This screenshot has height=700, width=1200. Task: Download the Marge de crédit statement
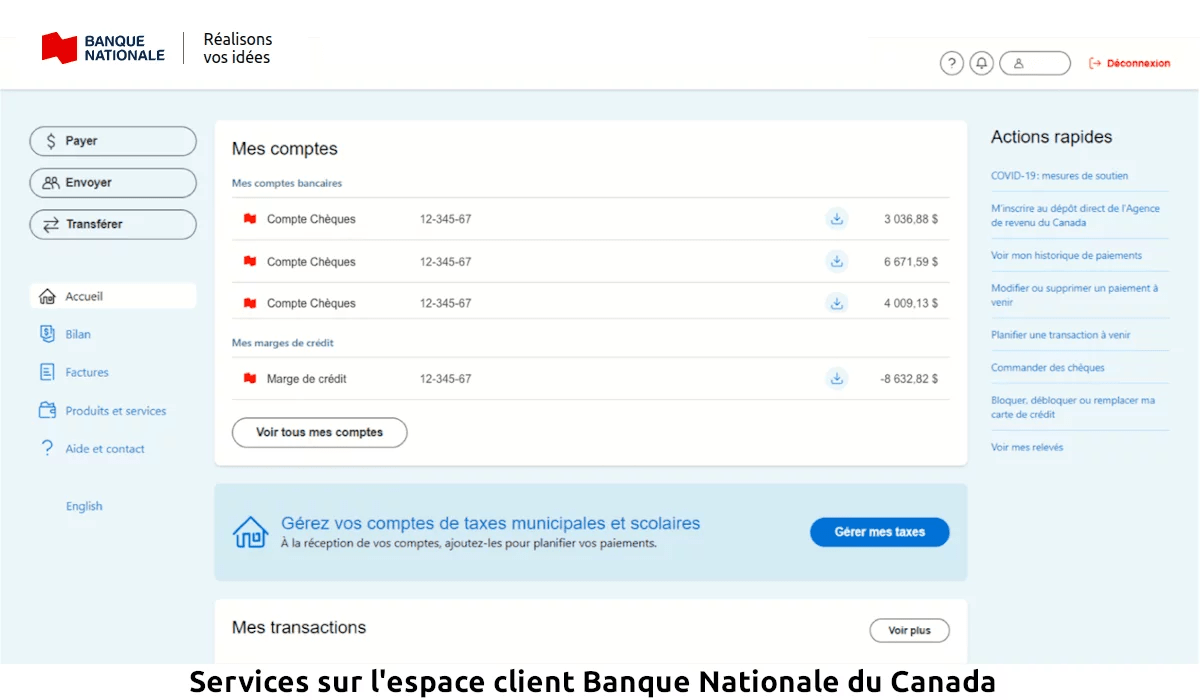(836, 378)
